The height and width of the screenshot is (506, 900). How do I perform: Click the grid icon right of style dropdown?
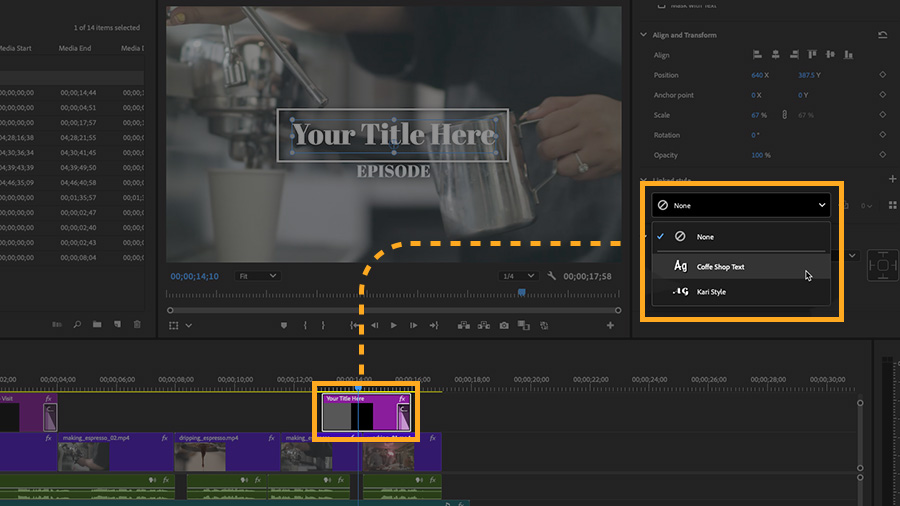892,205
